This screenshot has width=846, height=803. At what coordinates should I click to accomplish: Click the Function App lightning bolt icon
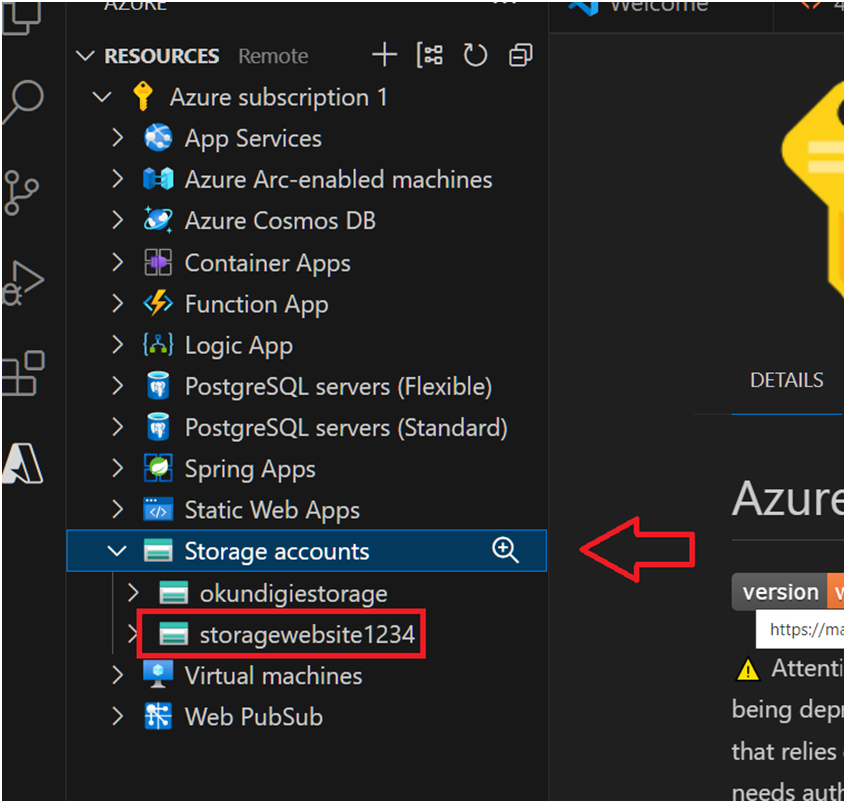point(158,303)
